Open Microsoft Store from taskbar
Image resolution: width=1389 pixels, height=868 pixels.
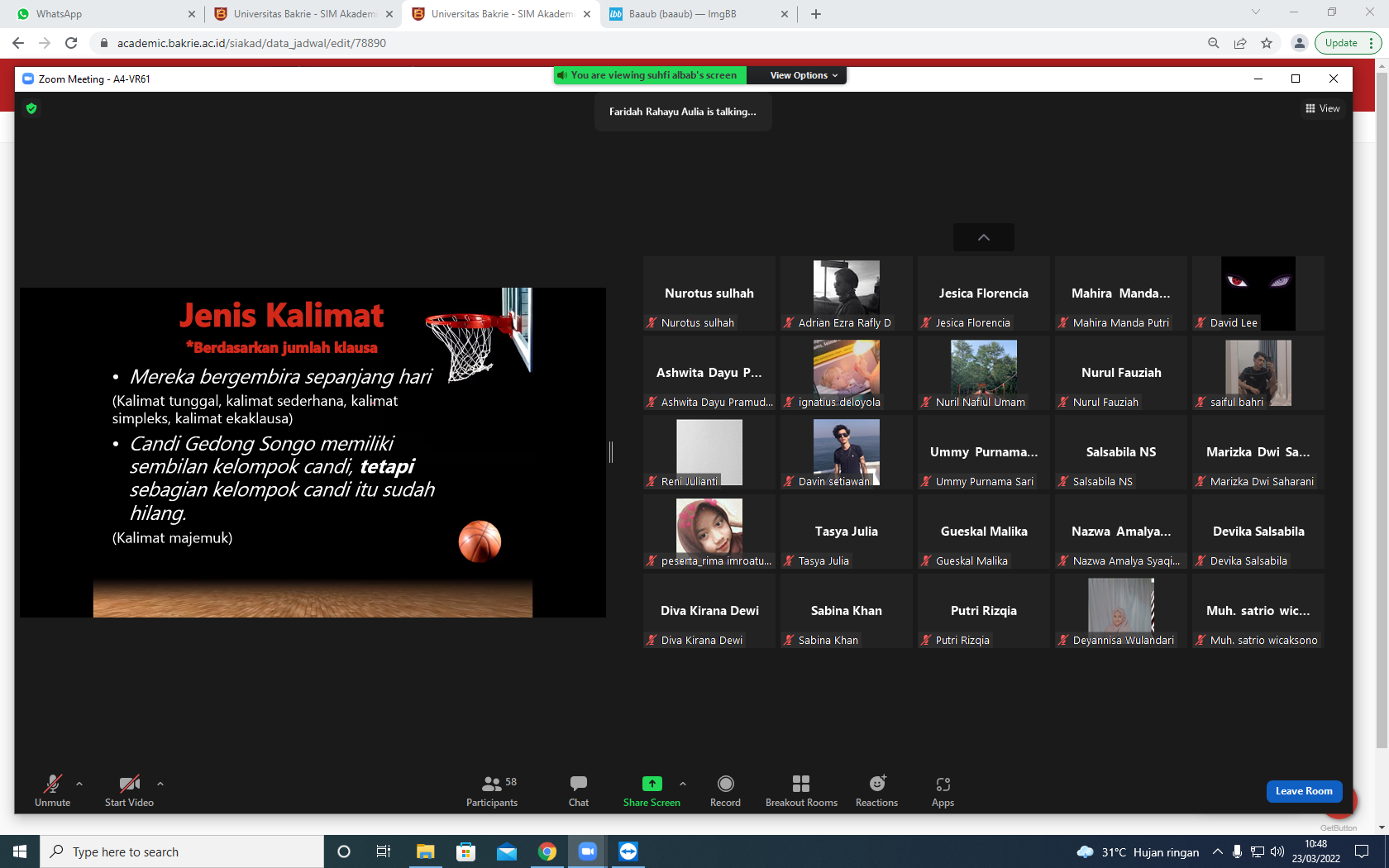pos(465,851)
